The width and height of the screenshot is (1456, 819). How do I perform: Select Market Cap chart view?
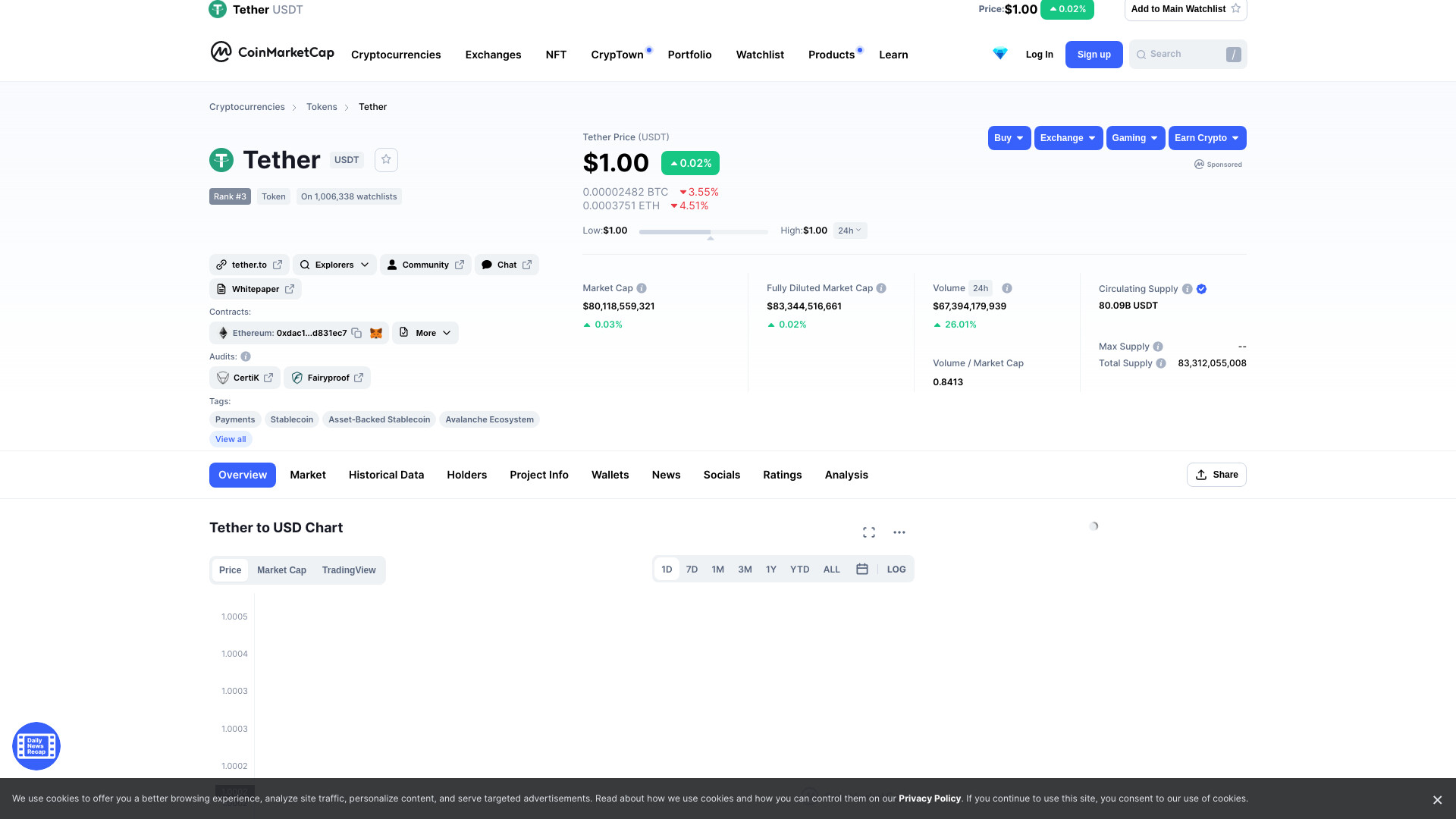tap(281, 570)
